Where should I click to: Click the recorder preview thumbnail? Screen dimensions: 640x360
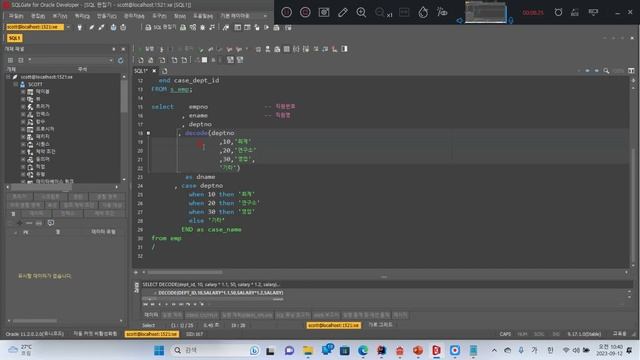click(486, 12)
